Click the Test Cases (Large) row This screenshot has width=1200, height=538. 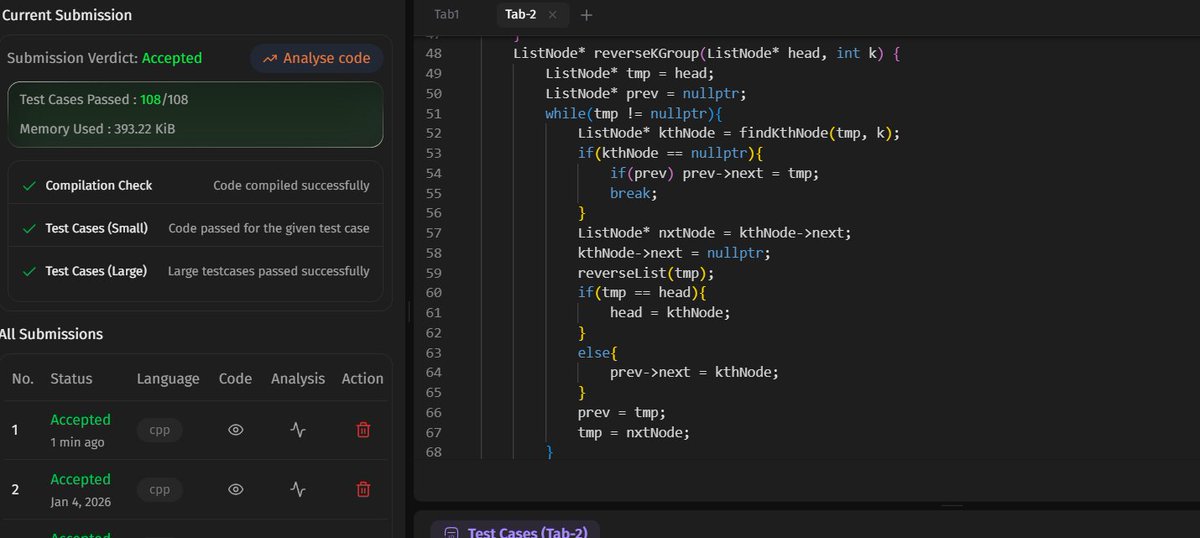tap(196, 271)
